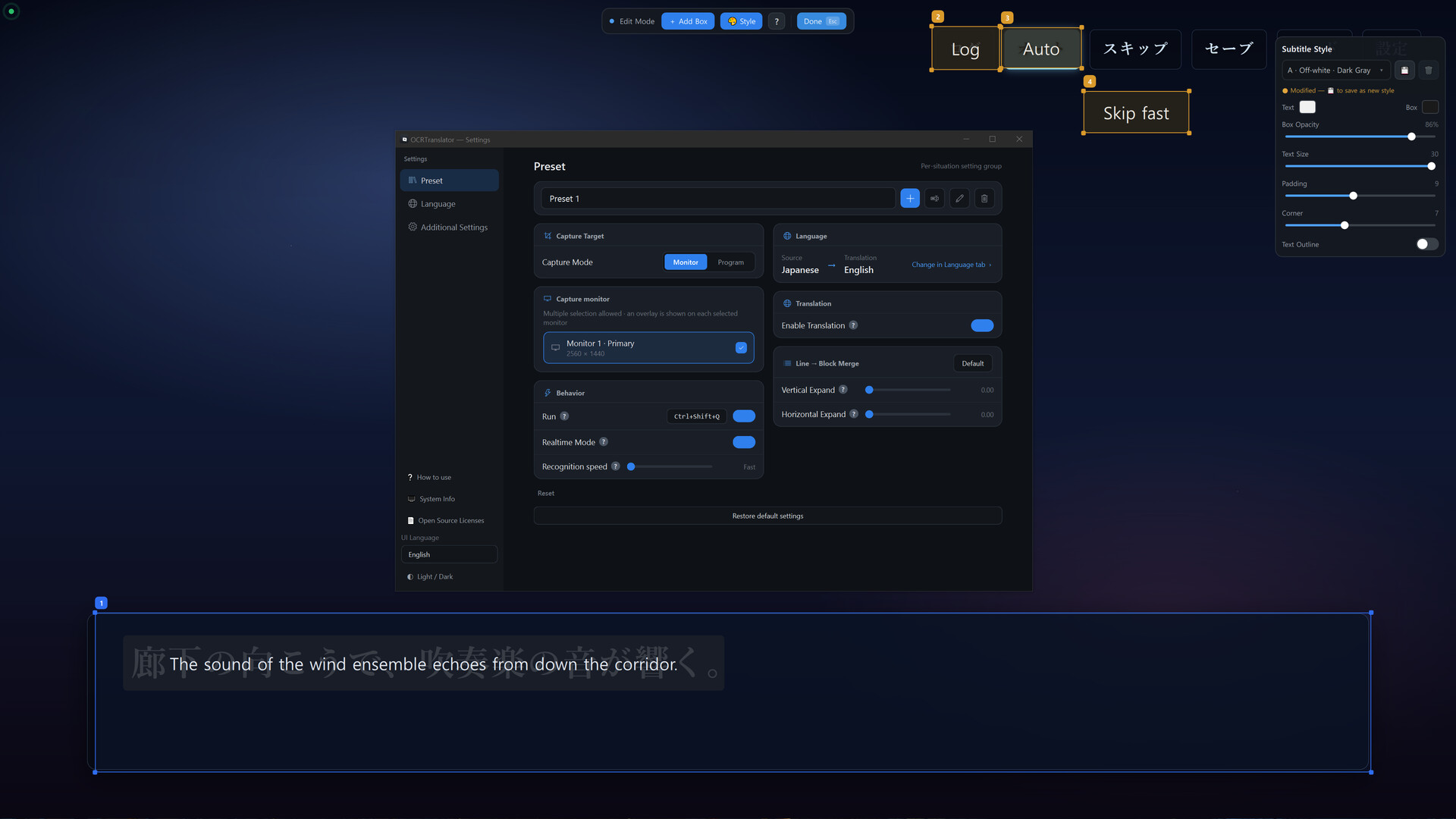Add a new preset with the plus button

click(910, 199)
